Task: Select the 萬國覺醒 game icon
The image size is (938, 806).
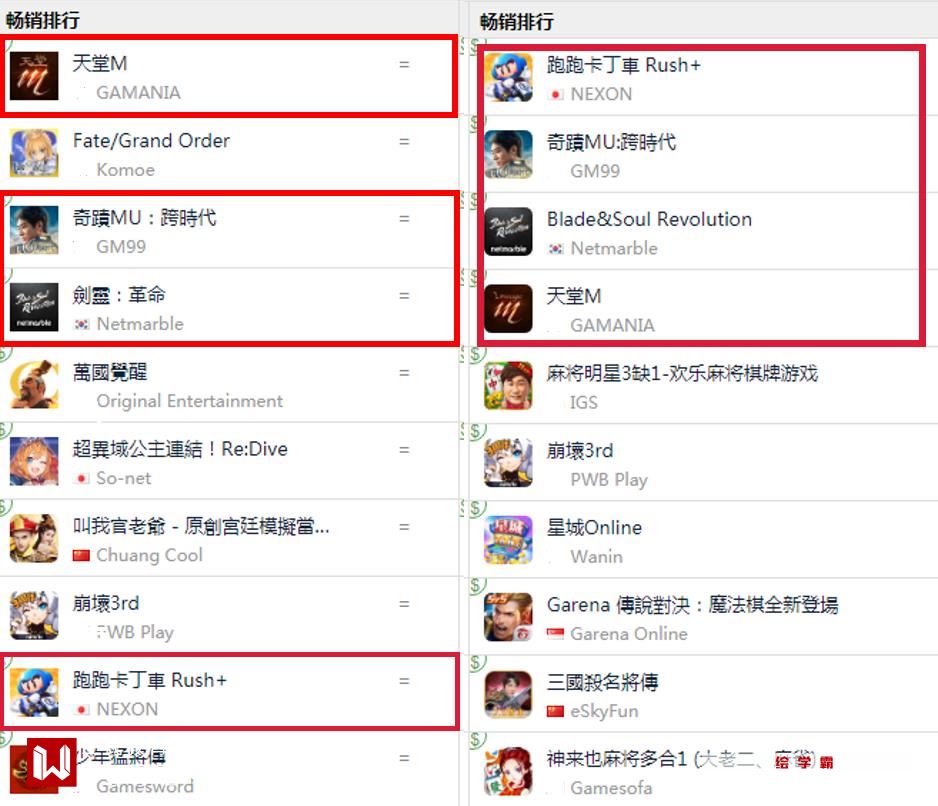Action: [34, 384]
